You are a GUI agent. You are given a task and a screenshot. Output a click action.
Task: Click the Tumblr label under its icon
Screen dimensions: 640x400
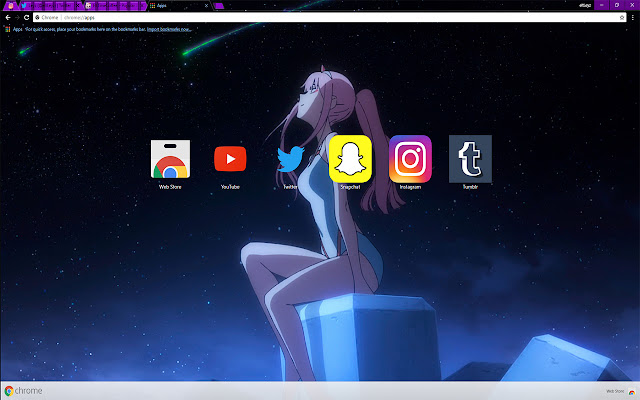pyautogui.click(x=470, y=187)
